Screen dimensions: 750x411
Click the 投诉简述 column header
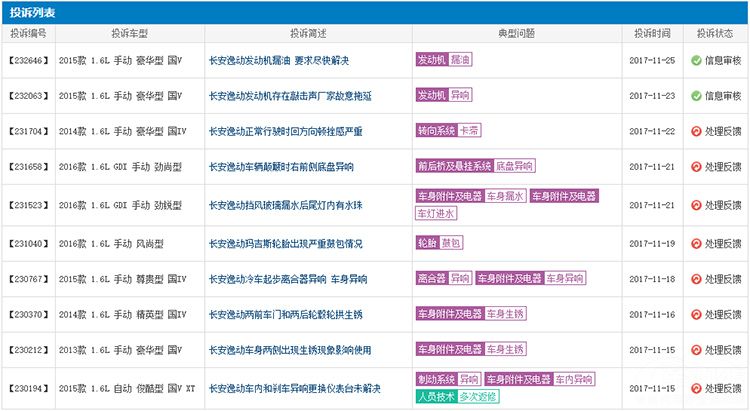click(308, 33)
